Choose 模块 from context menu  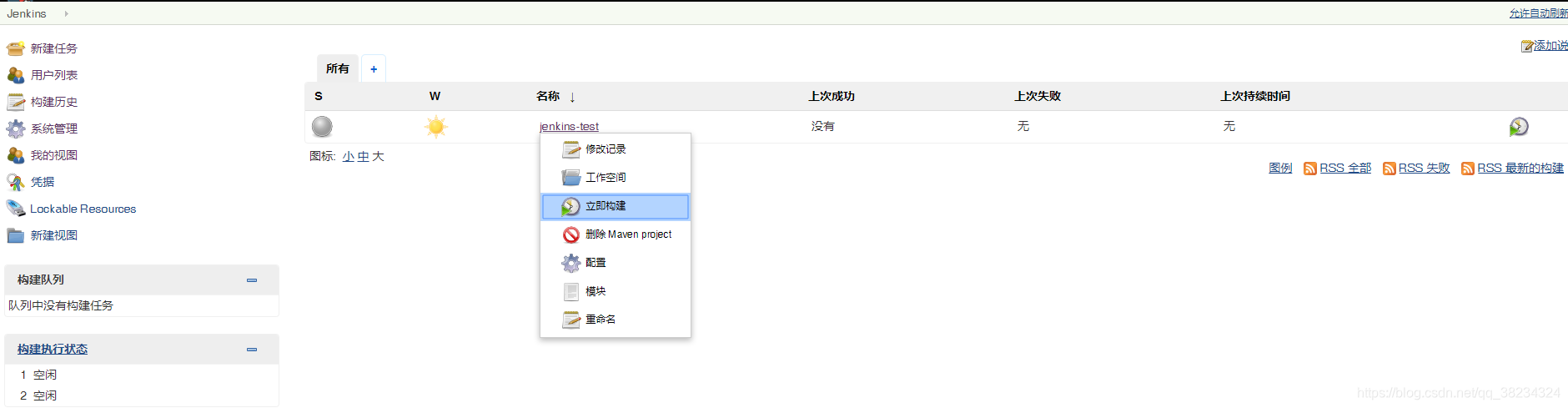[x=616, y=291]
